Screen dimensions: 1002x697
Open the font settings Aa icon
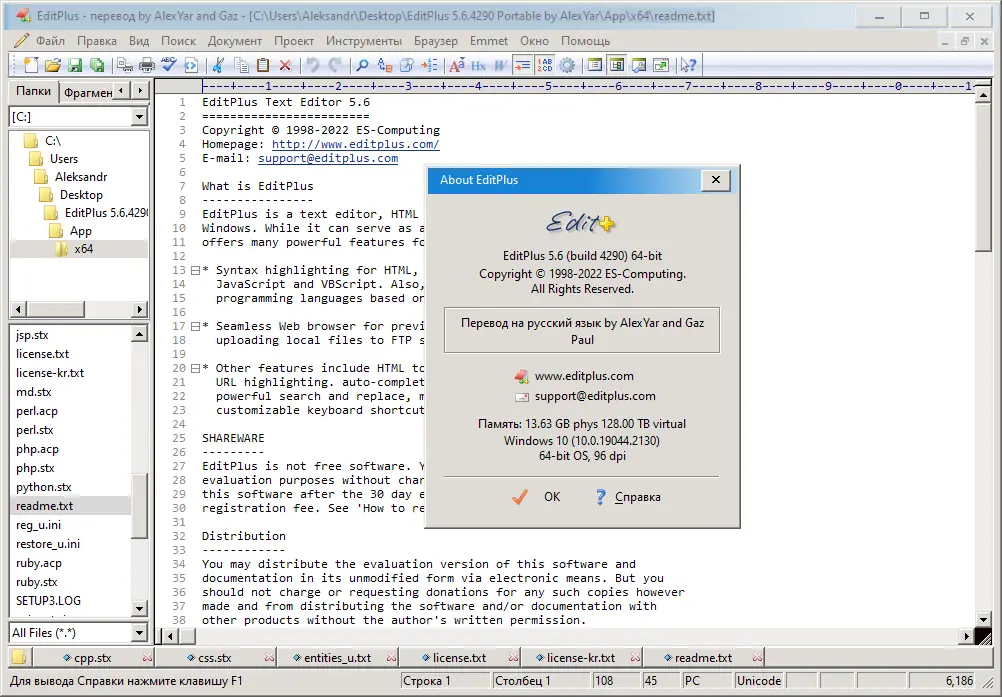457,65
